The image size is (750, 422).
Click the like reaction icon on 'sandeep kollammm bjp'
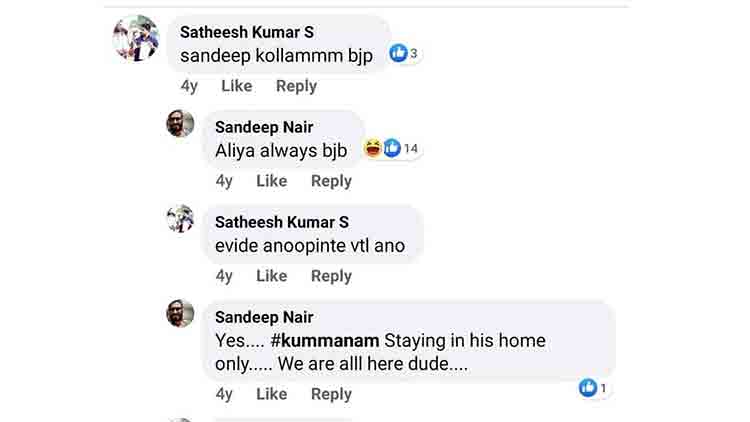point(398,53)
